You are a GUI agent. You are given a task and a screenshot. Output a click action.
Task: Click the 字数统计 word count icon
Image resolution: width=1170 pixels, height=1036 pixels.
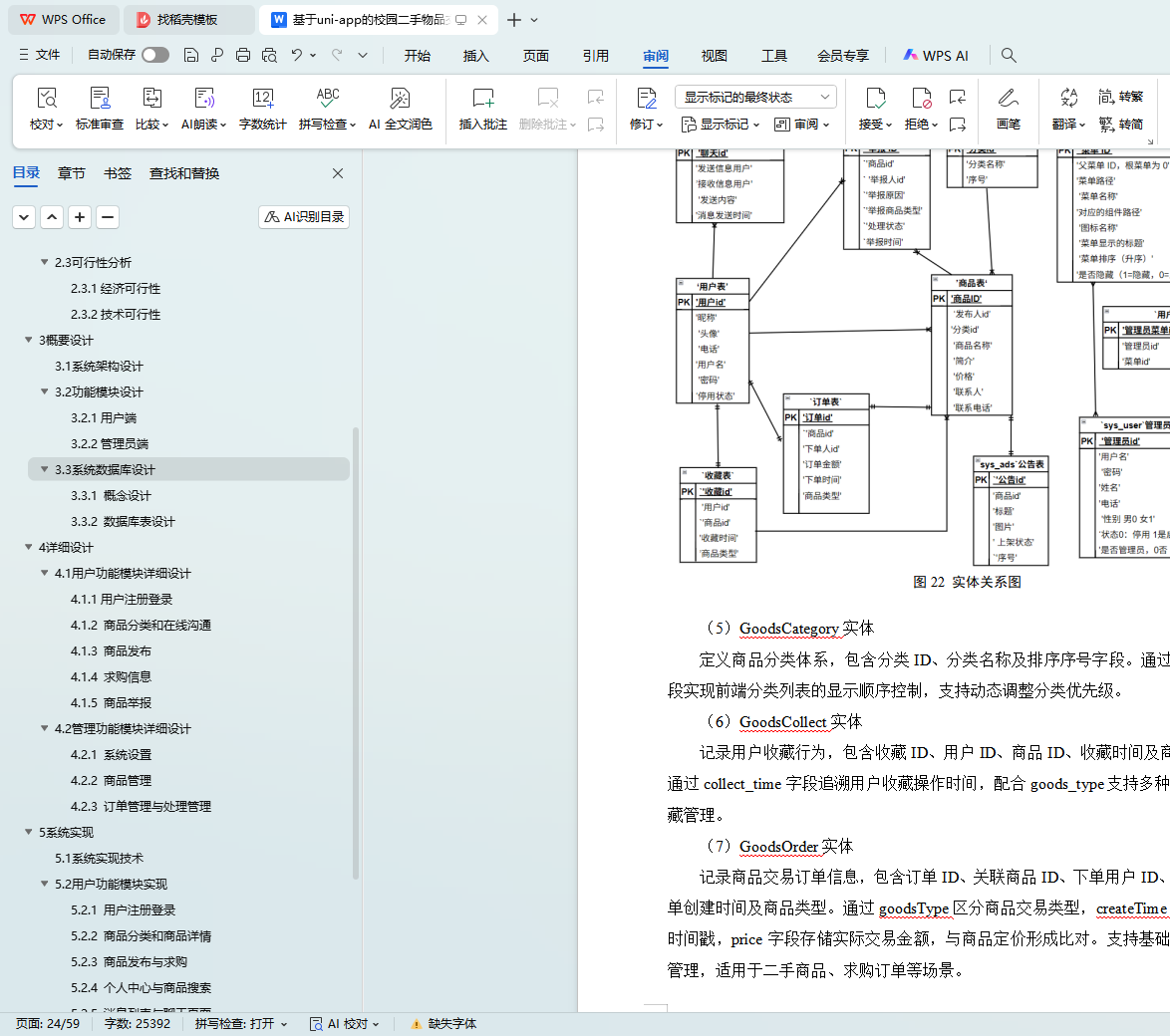[262, 99]
